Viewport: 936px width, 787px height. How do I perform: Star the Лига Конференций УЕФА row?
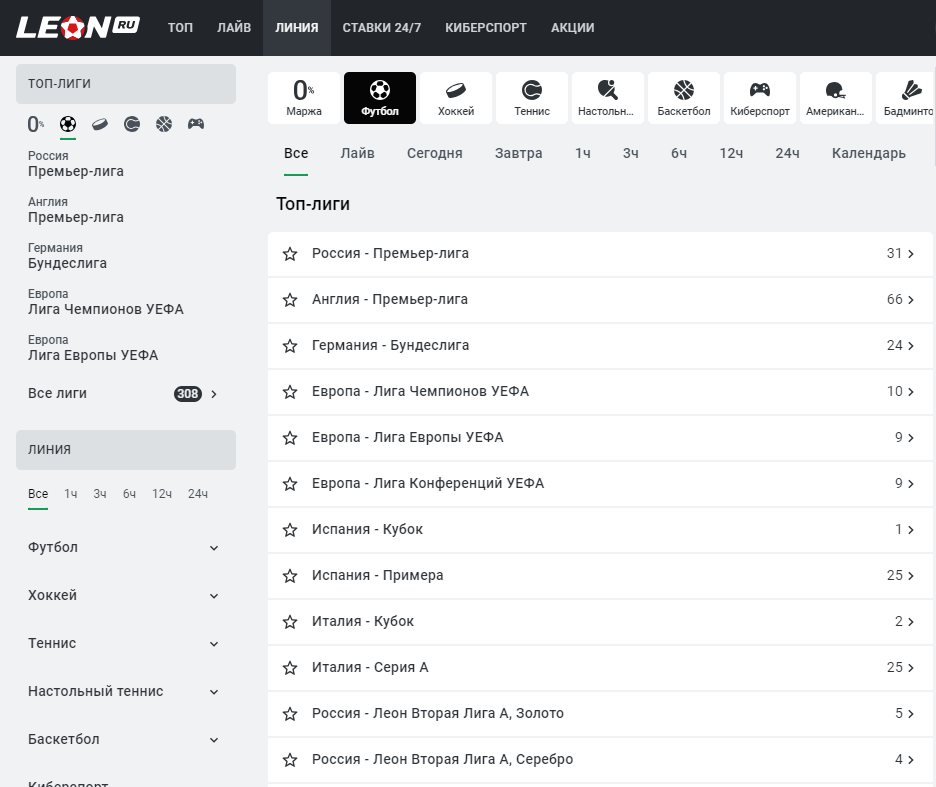tap(290, 484)
